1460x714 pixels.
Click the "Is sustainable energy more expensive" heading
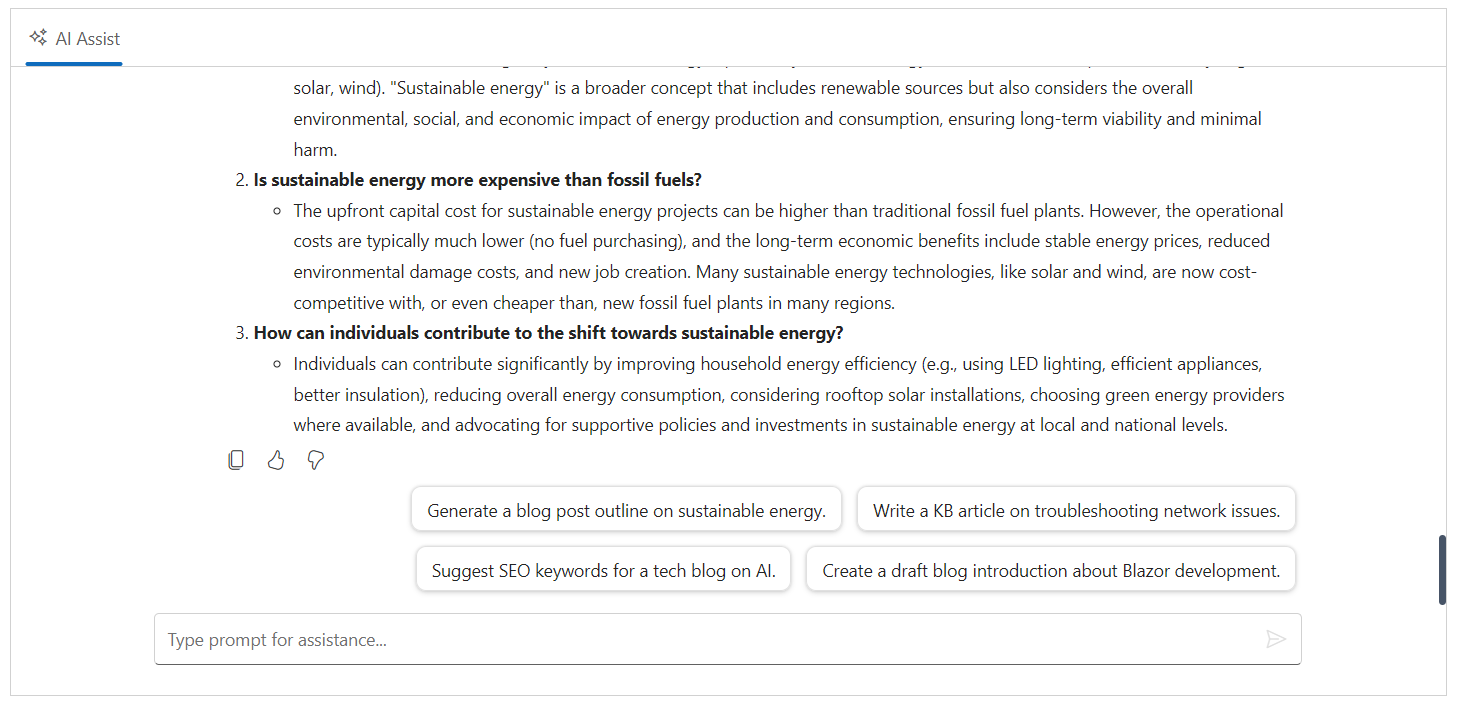point(477,180)
